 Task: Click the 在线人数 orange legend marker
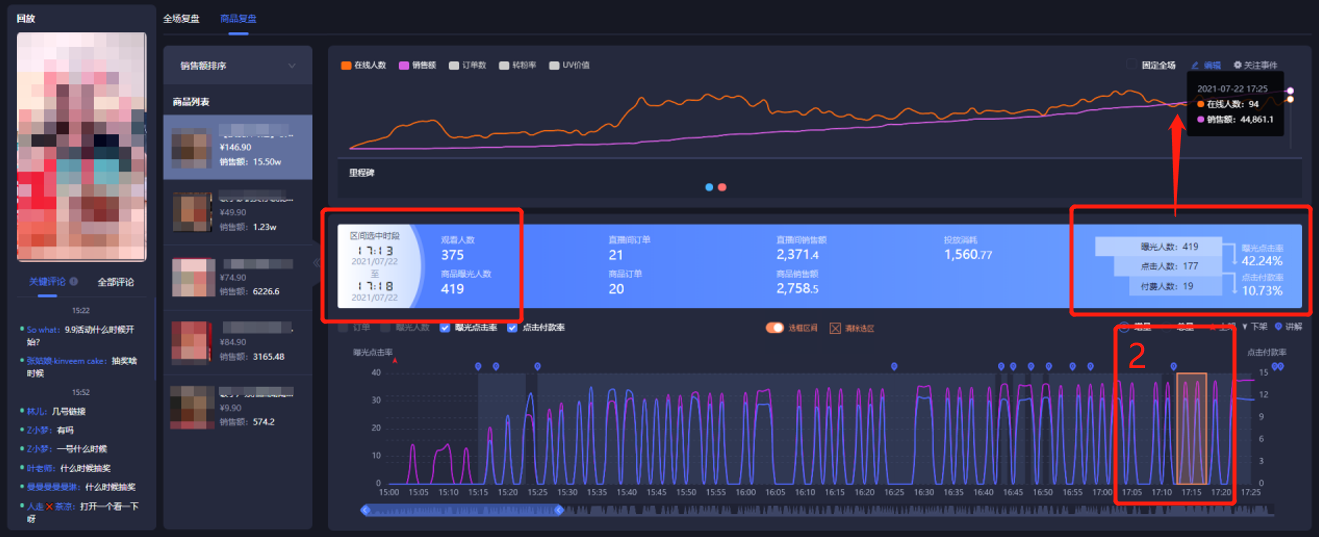pos(346,65)
